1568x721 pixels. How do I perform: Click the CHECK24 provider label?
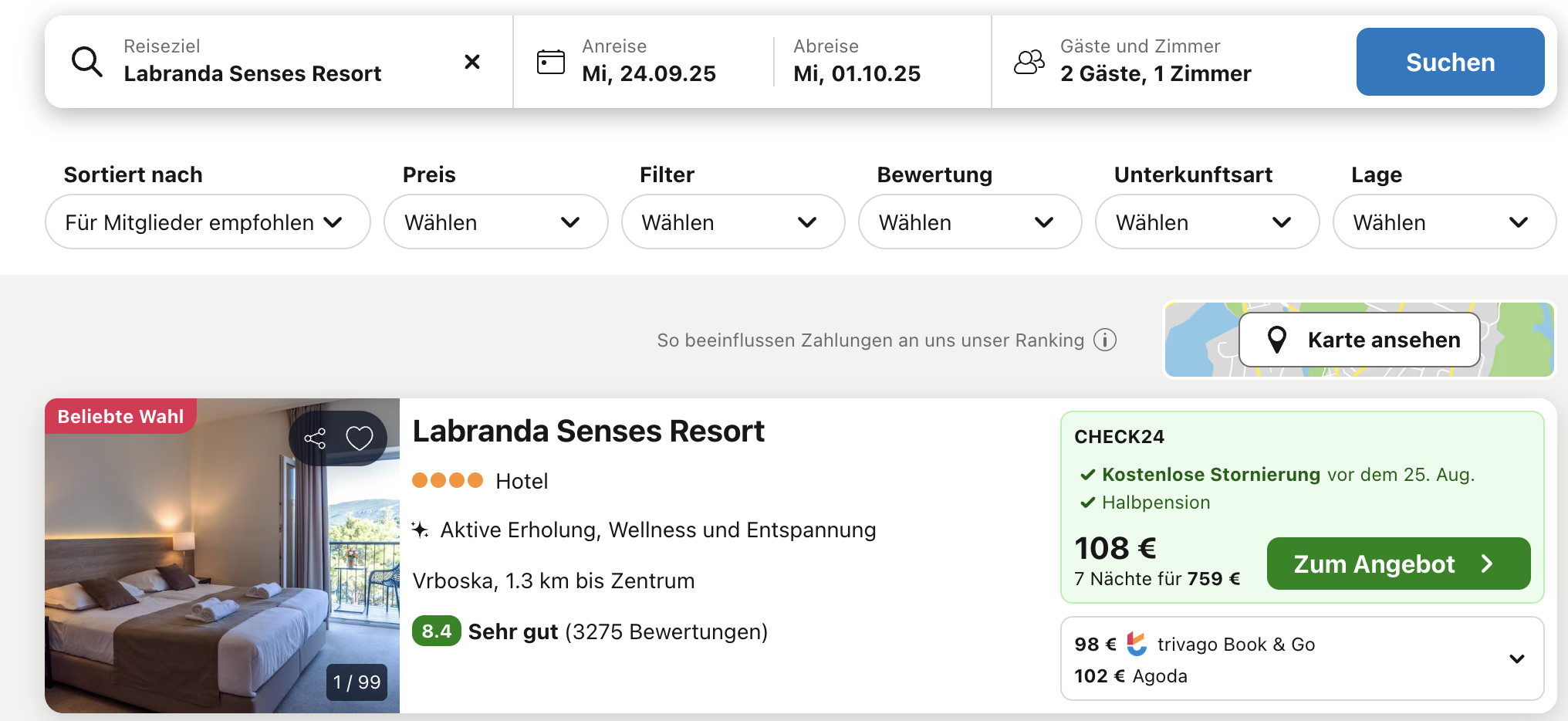pyautogui.click(x=1119, y=436)
